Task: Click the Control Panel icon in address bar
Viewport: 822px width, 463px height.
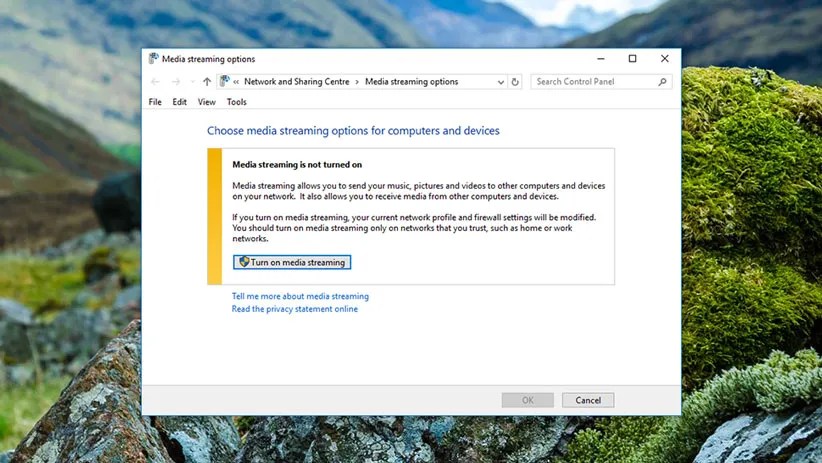Action: [224, 82]
